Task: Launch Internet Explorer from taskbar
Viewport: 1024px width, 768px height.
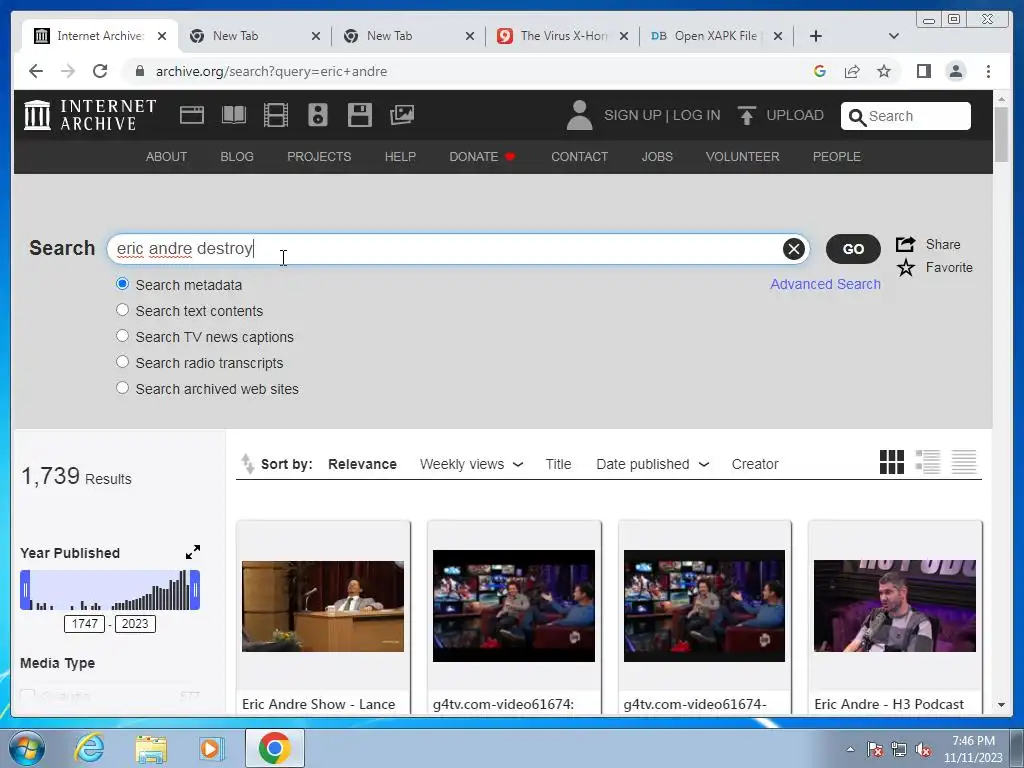Action: point(89,749)
